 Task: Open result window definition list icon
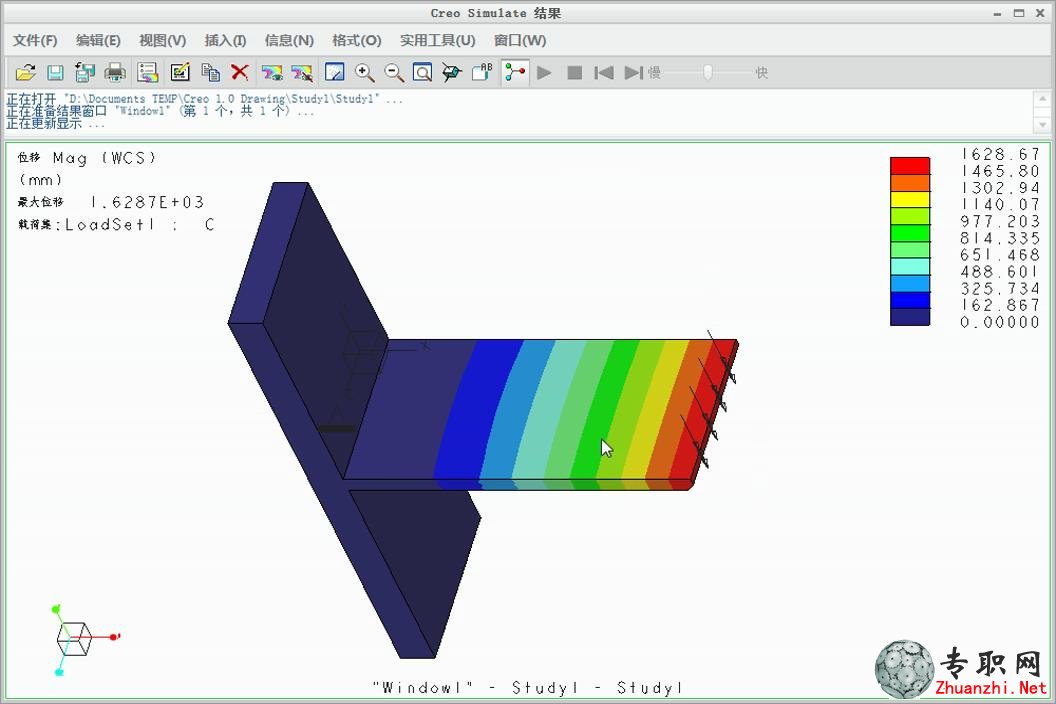[x=147, y=72]
